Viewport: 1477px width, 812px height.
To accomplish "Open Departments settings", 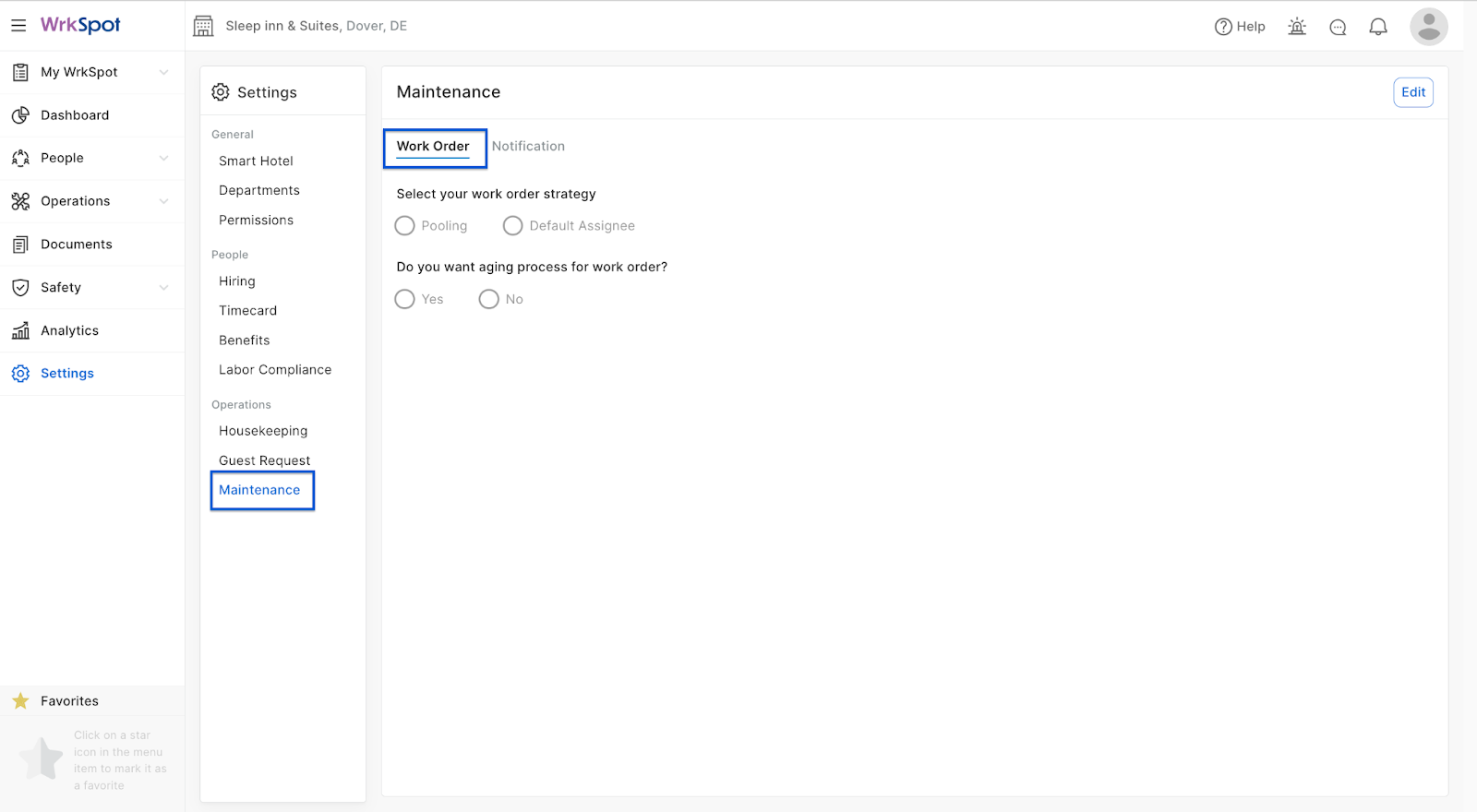I will tap(259, 191).
